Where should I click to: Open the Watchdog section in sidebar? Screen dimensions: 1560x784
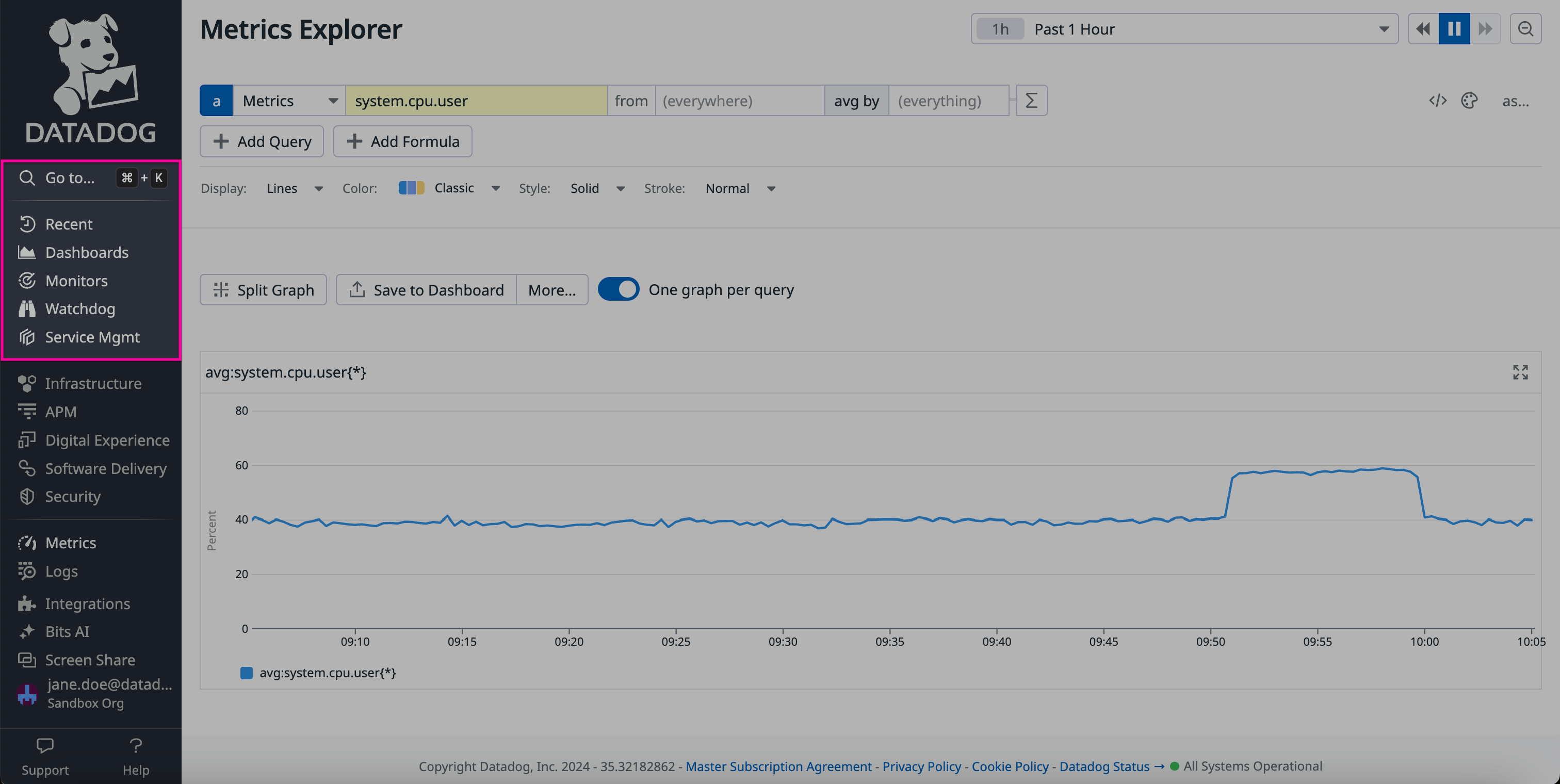(80, 309)
